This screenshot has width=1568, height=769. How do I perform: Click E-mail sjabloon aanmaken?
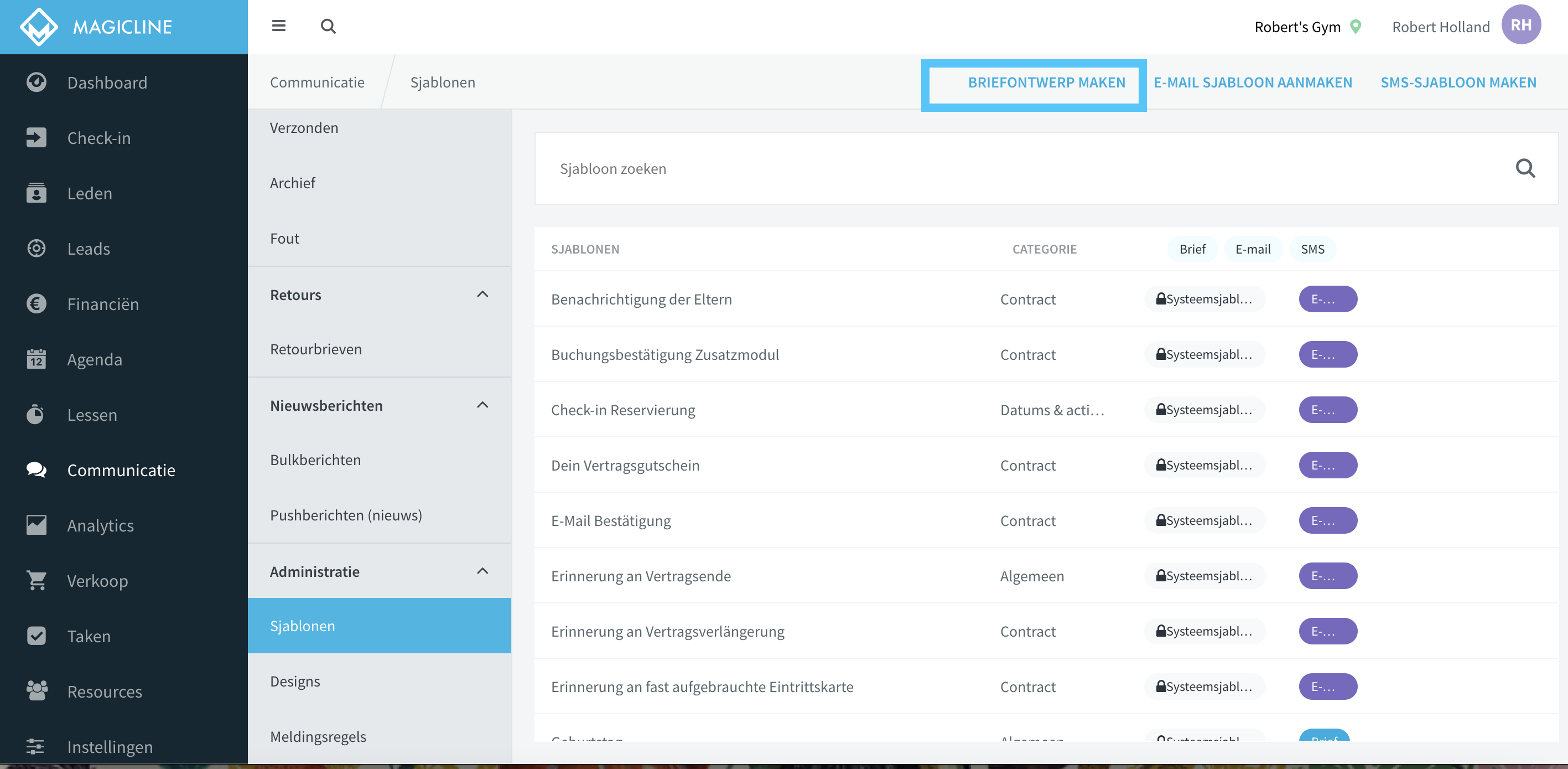(x=1253, y=82)
